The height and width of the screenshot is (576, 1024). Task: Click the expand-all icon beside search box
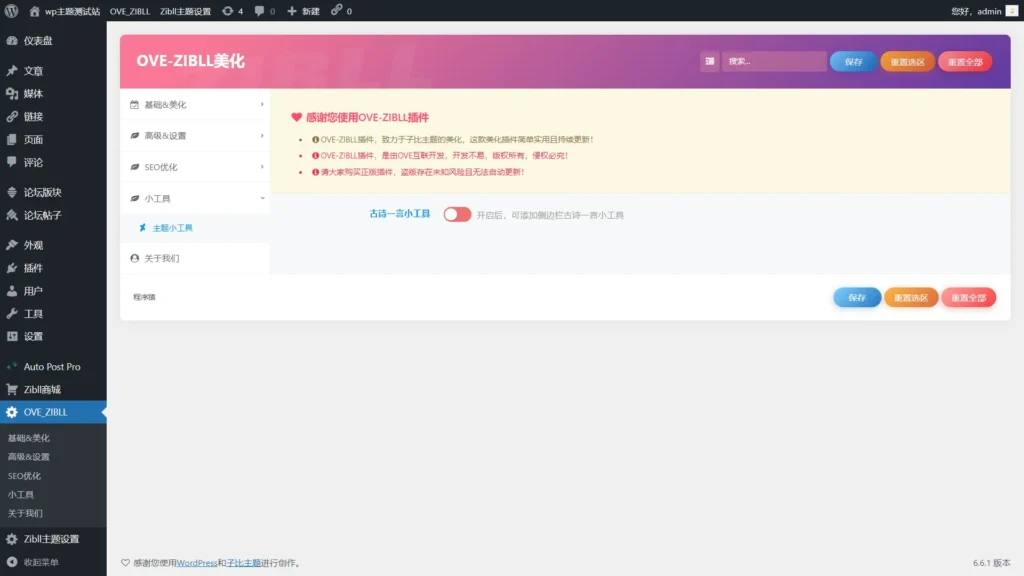tap(709, 61)
